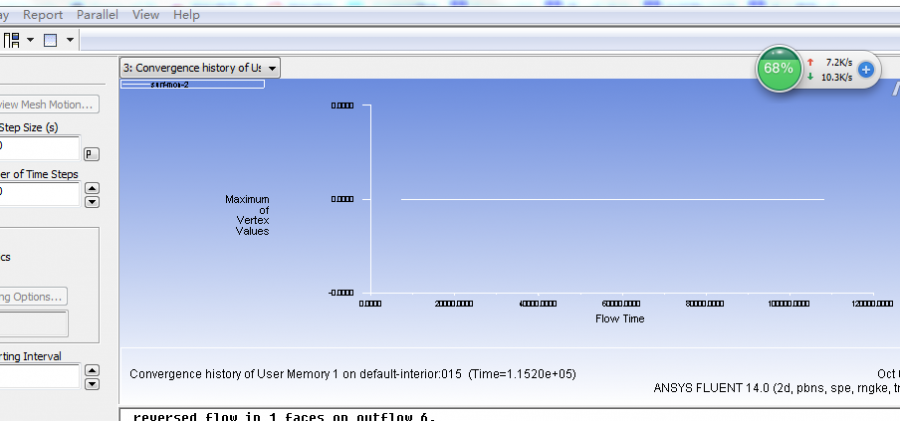Focus the Time Step Size input field

[x=39, y=147]
